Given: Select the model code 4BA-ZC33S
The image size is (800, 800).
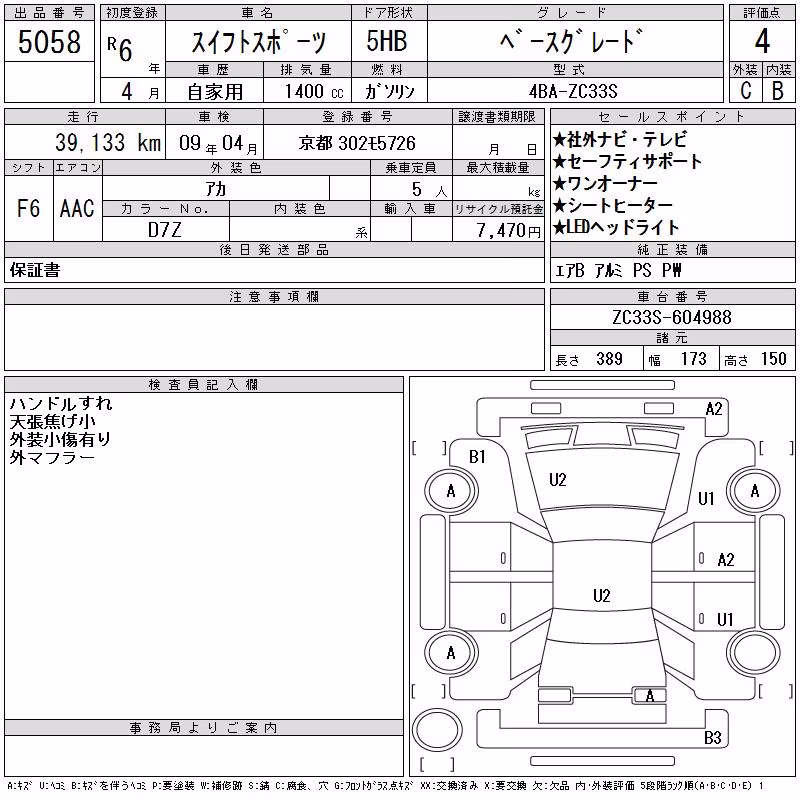Looking at the screenshot, I should (x=573, y=91).
